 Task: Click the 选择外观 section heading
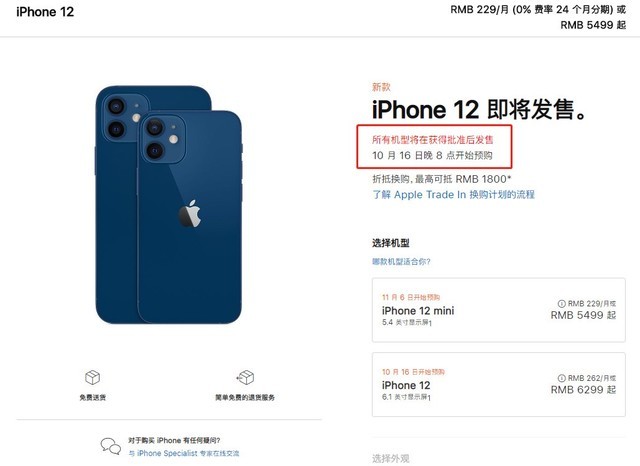click(391, 459)
